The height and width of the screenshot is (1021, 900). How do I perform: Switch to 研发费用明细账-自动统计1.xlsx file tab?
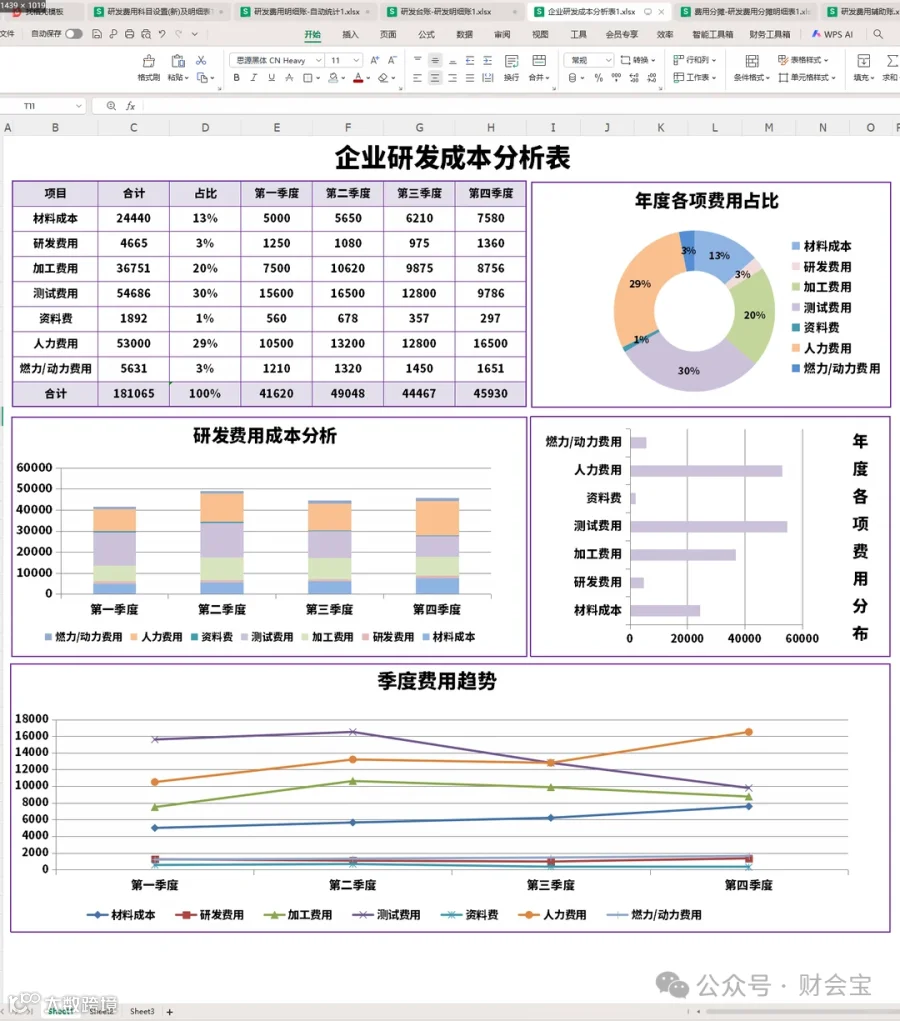[x=306, y=12]
